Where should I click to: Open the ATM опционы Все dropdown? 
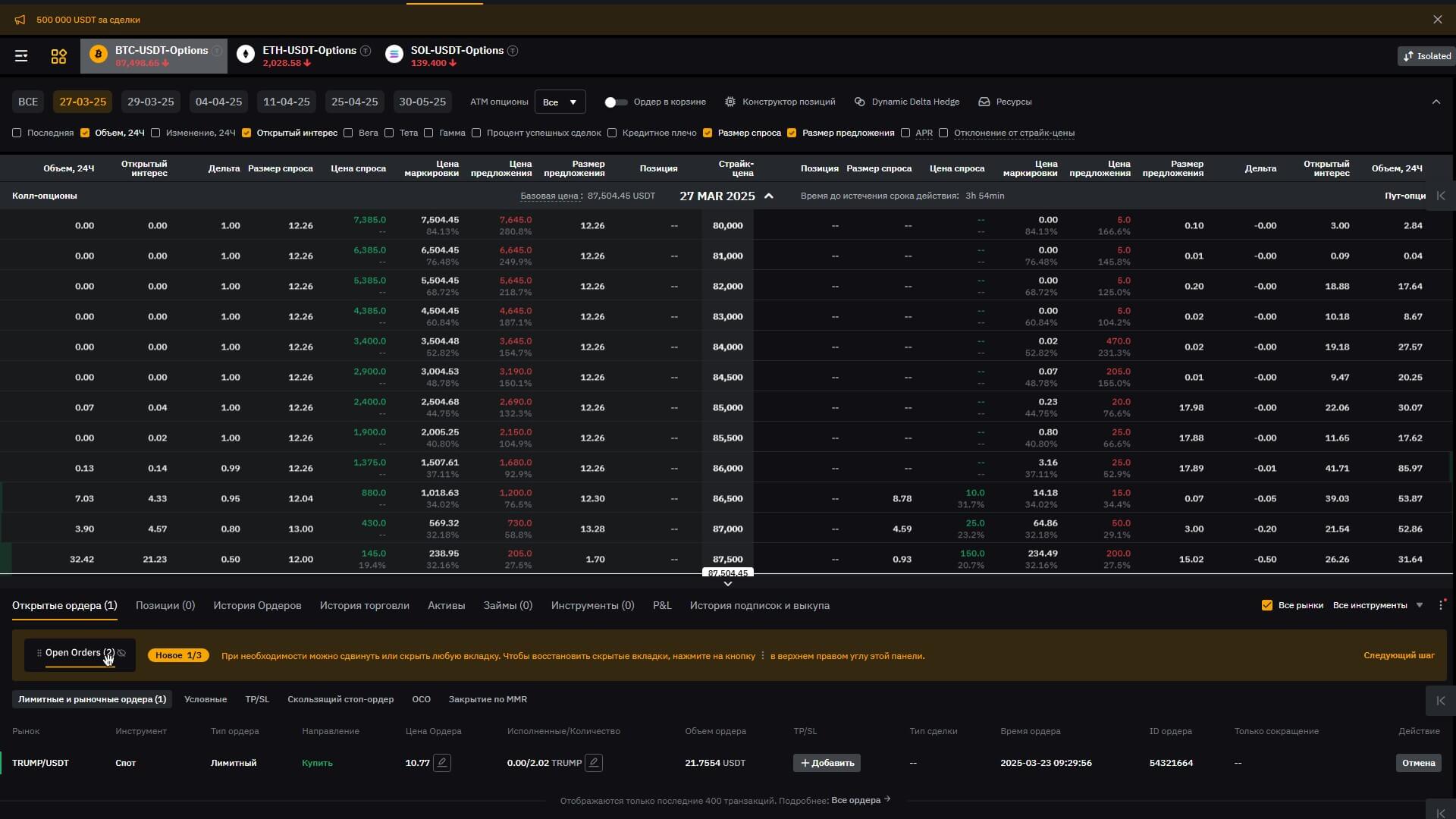pos(560,102)
